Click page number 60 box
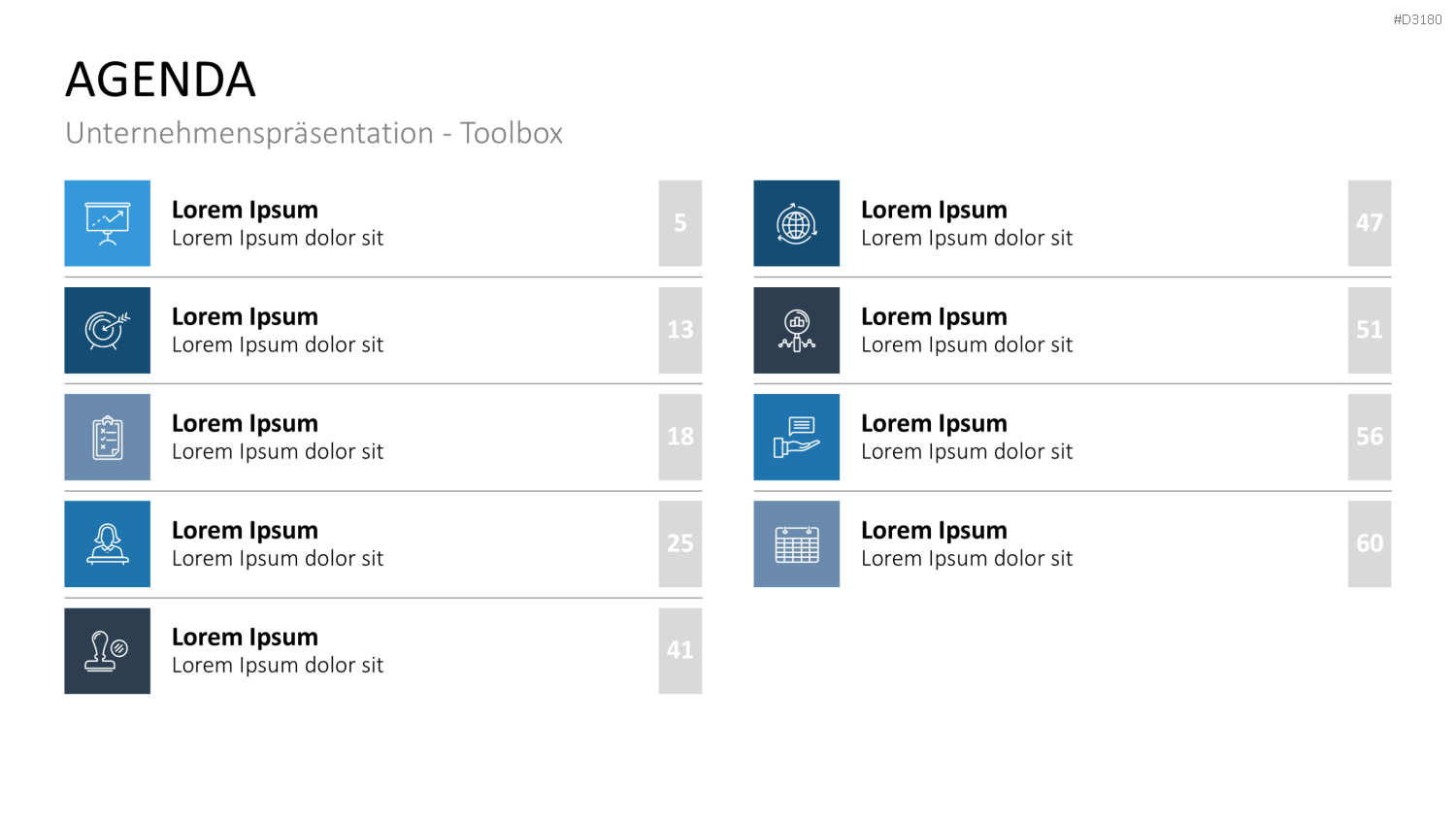Screen dimensions: 1456x819 (x=1370, y=543)
